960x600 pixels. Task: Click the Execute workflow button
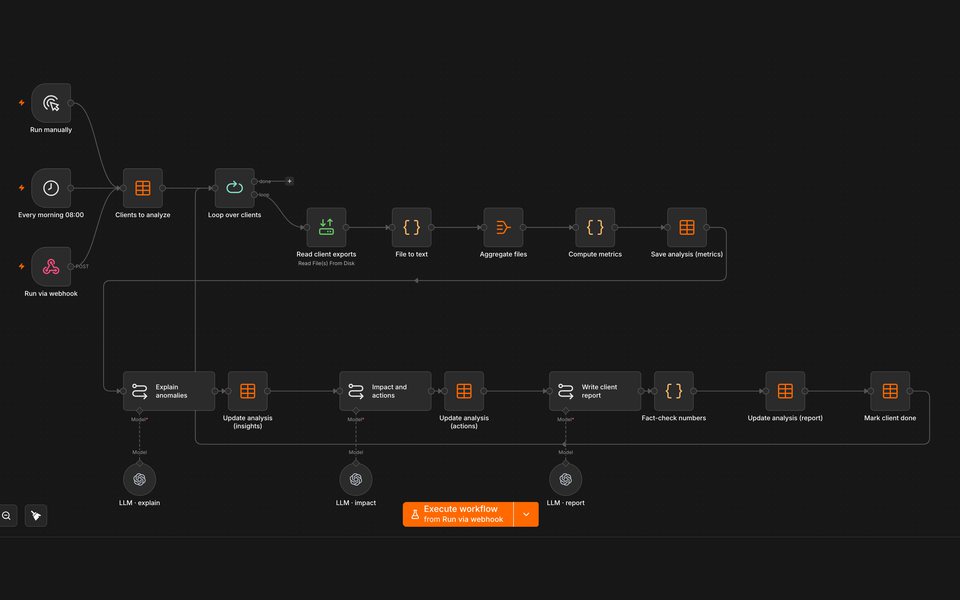[x=458, y=514]
